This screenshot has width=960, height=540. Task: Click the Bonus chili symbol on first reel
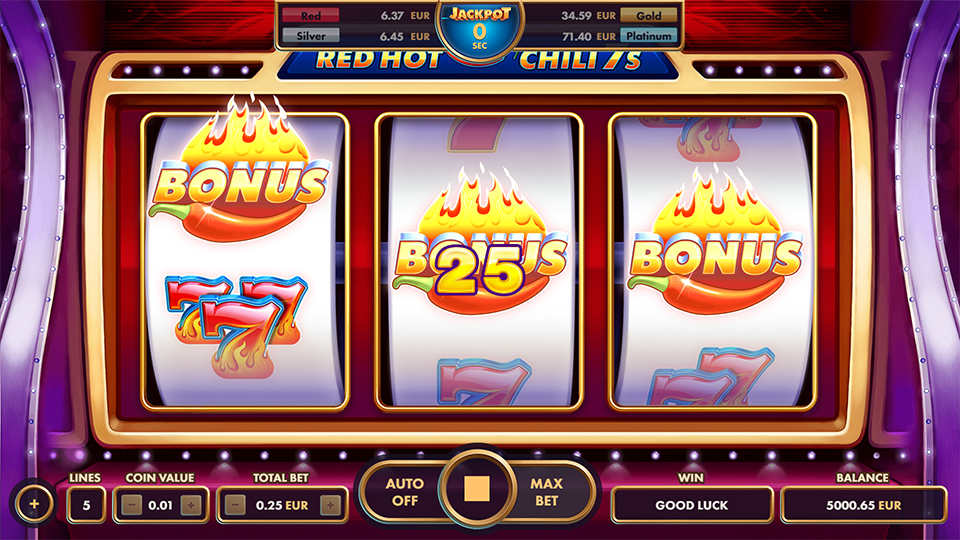coord(239,171)
